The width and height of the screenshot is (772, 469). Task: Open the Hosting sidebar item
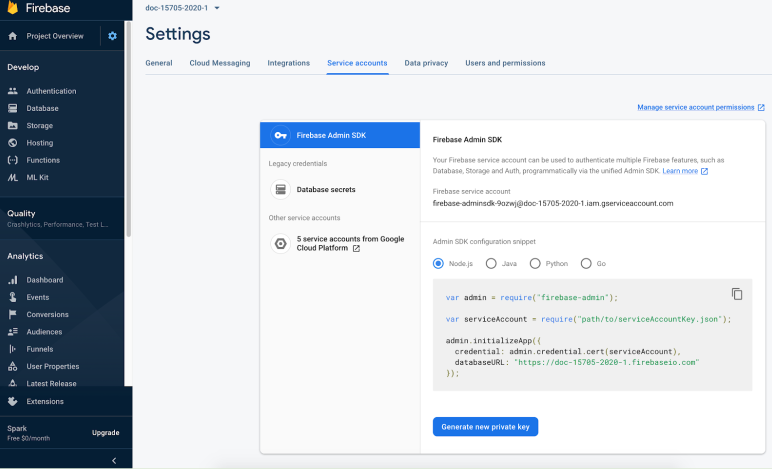coord(39,143)
